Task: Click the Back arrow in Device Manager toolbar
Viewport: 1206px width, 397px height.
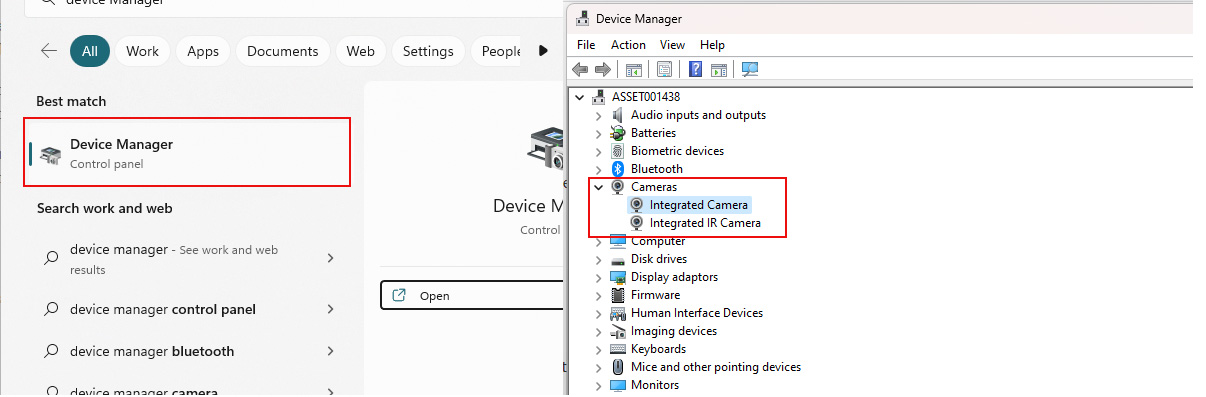Action: (x=580, y=69)
